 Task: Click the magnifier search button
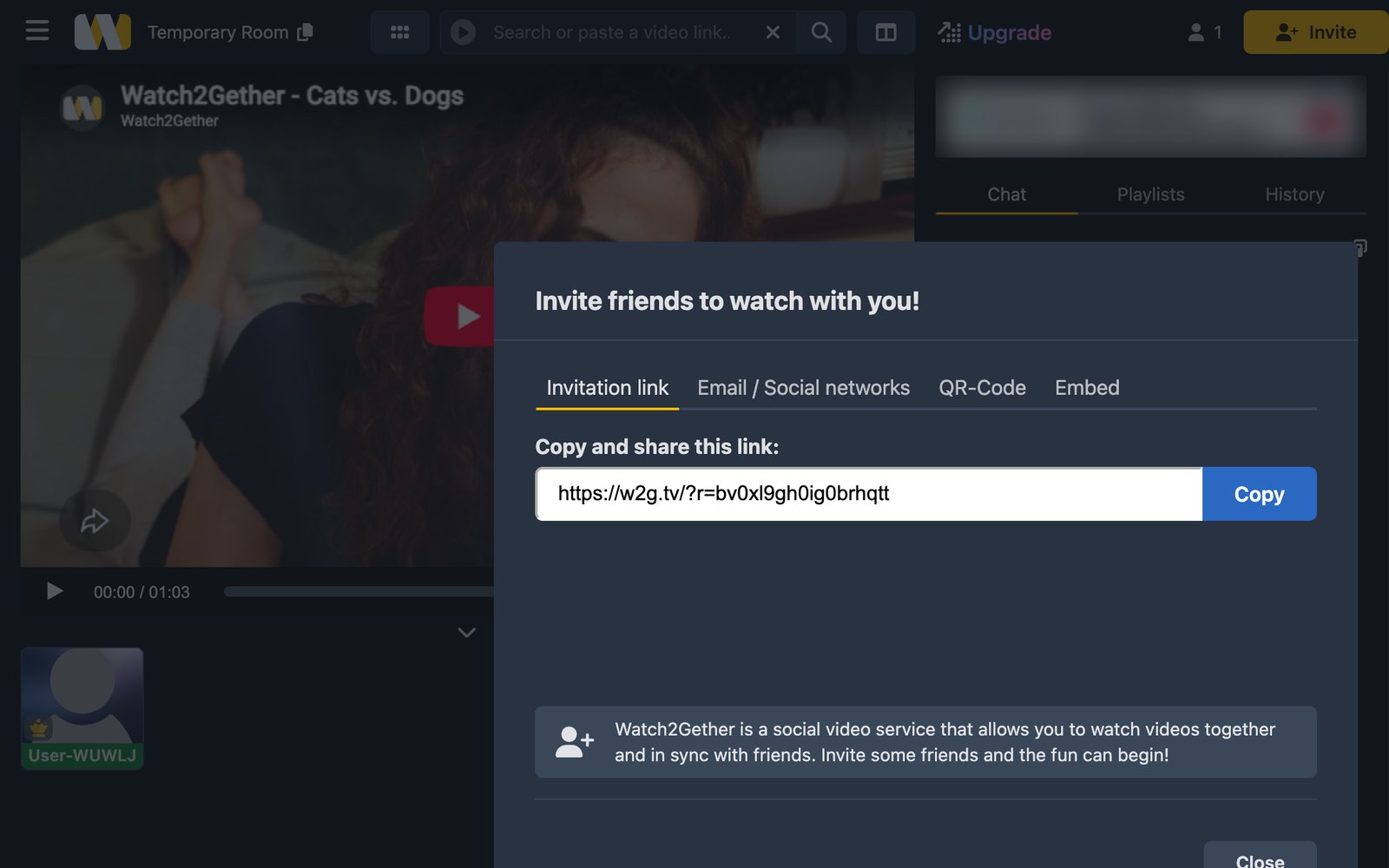tap(821, 32)
